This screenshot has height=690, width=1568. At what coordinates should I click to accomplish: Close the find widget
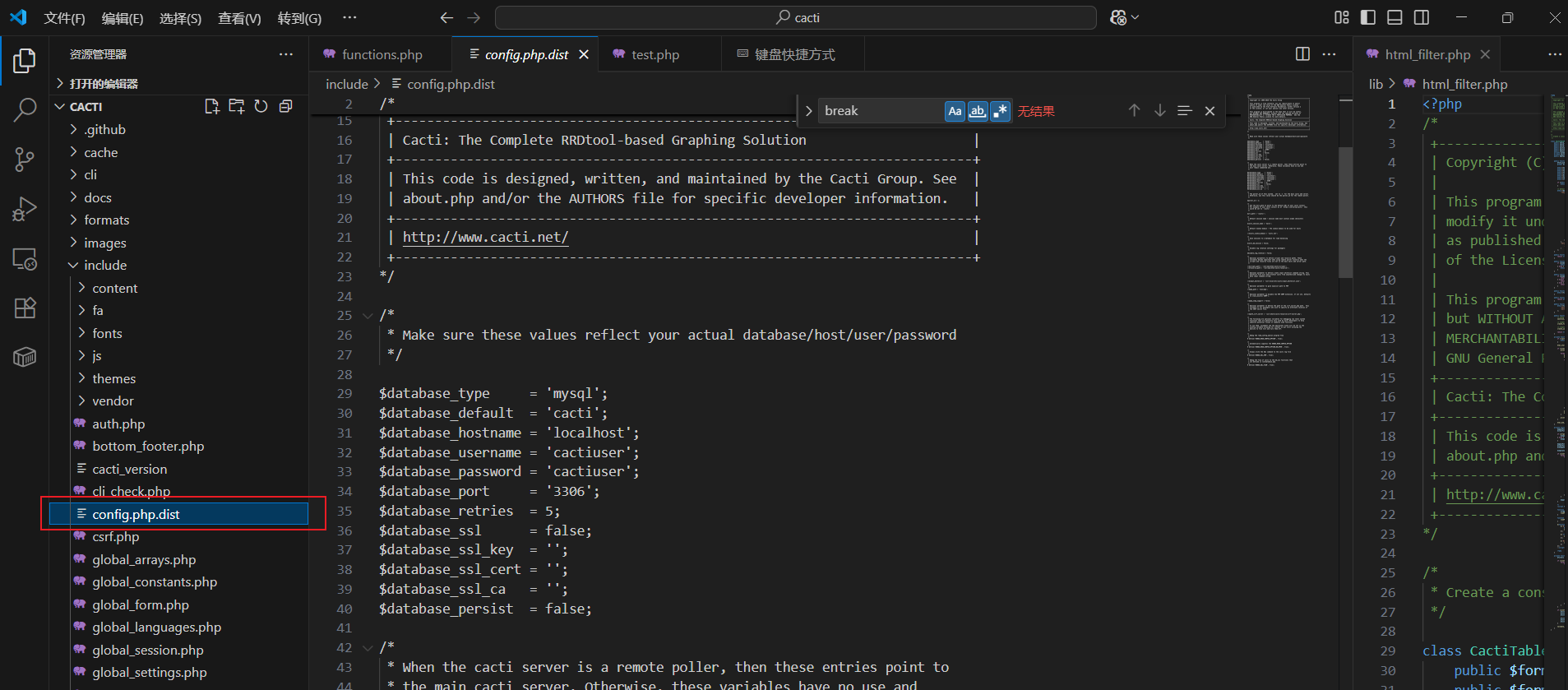pyautogui.click(x=1210, y=110)
